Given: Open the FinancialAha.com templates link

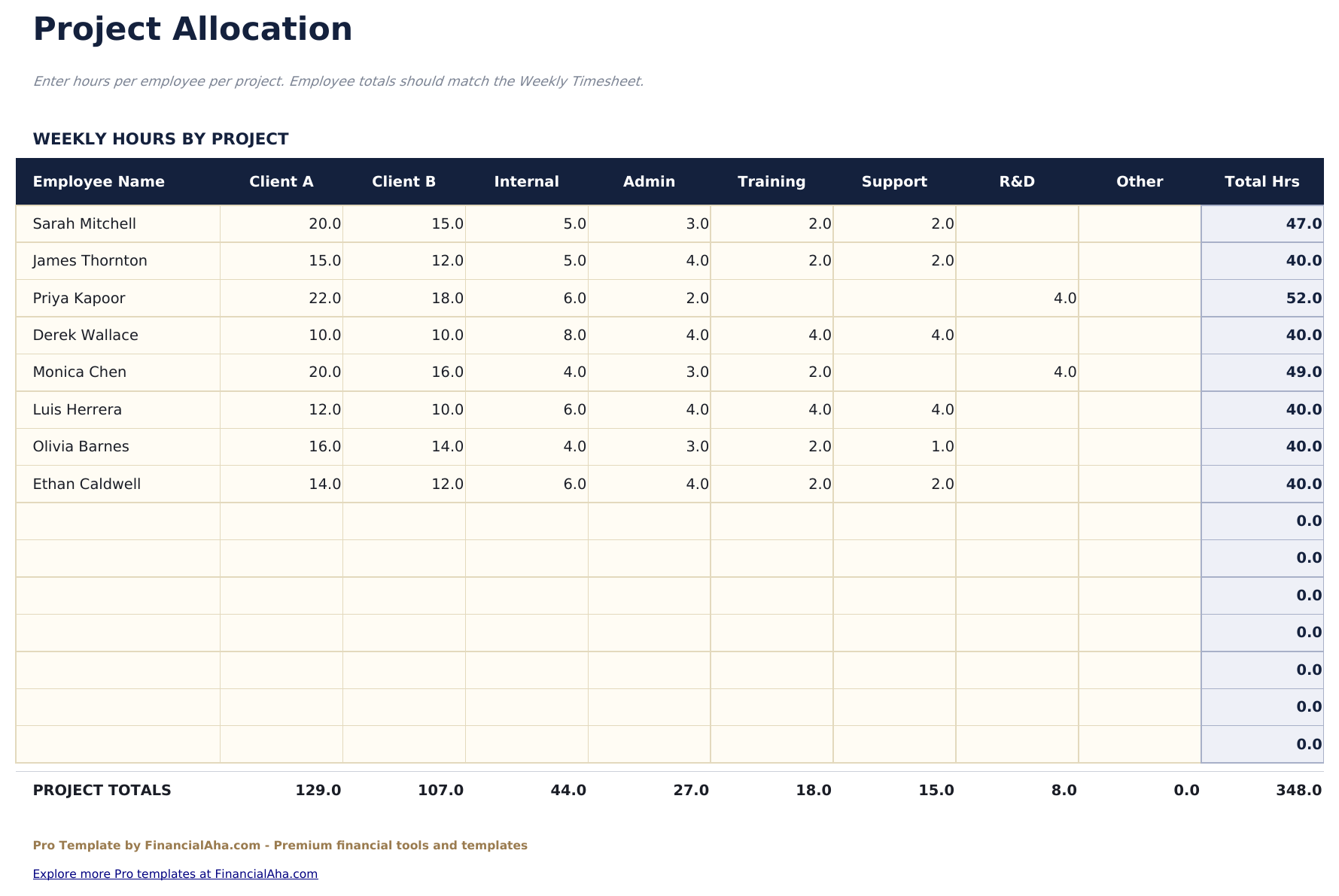Looking at the screenshot, I should click(x=175, y=873).
